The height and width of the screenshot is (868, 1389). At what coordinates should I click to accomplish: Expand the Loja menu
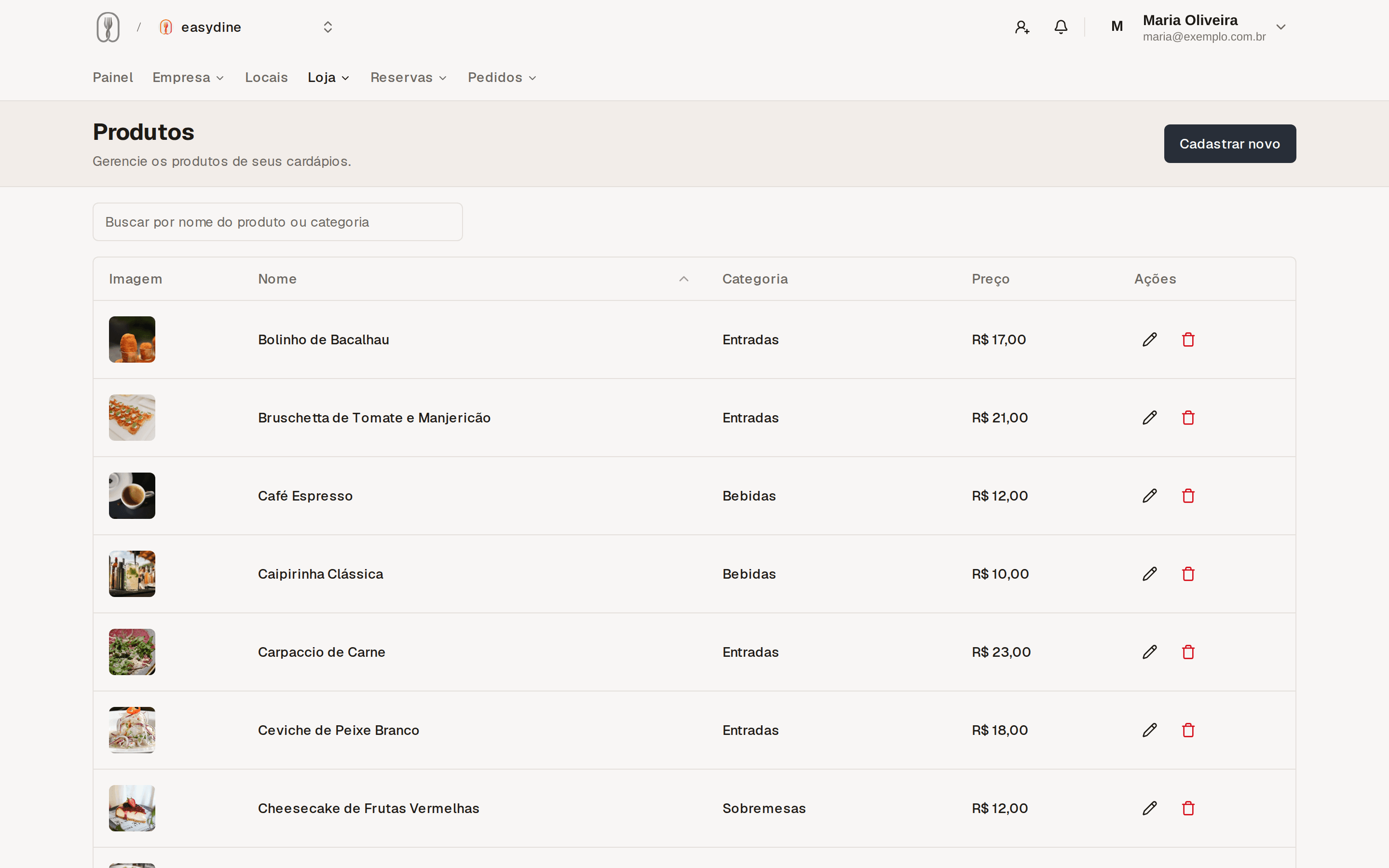[328, 78]
